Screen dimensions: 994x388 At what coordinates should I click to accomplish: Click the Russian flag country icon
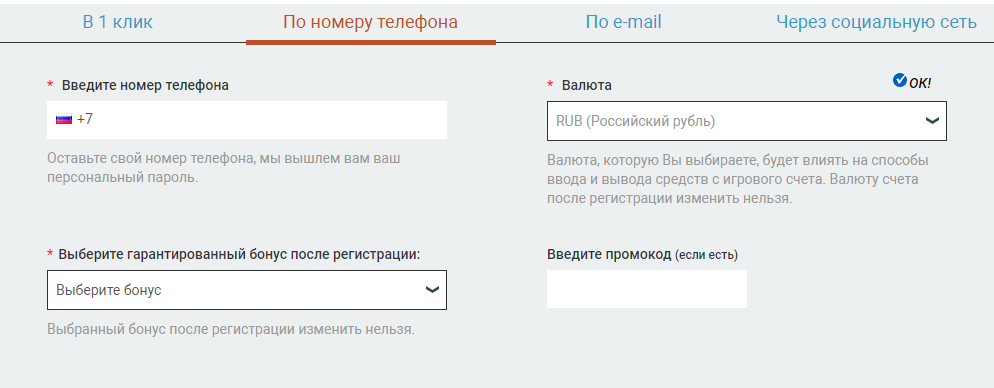tap(63, 119)
